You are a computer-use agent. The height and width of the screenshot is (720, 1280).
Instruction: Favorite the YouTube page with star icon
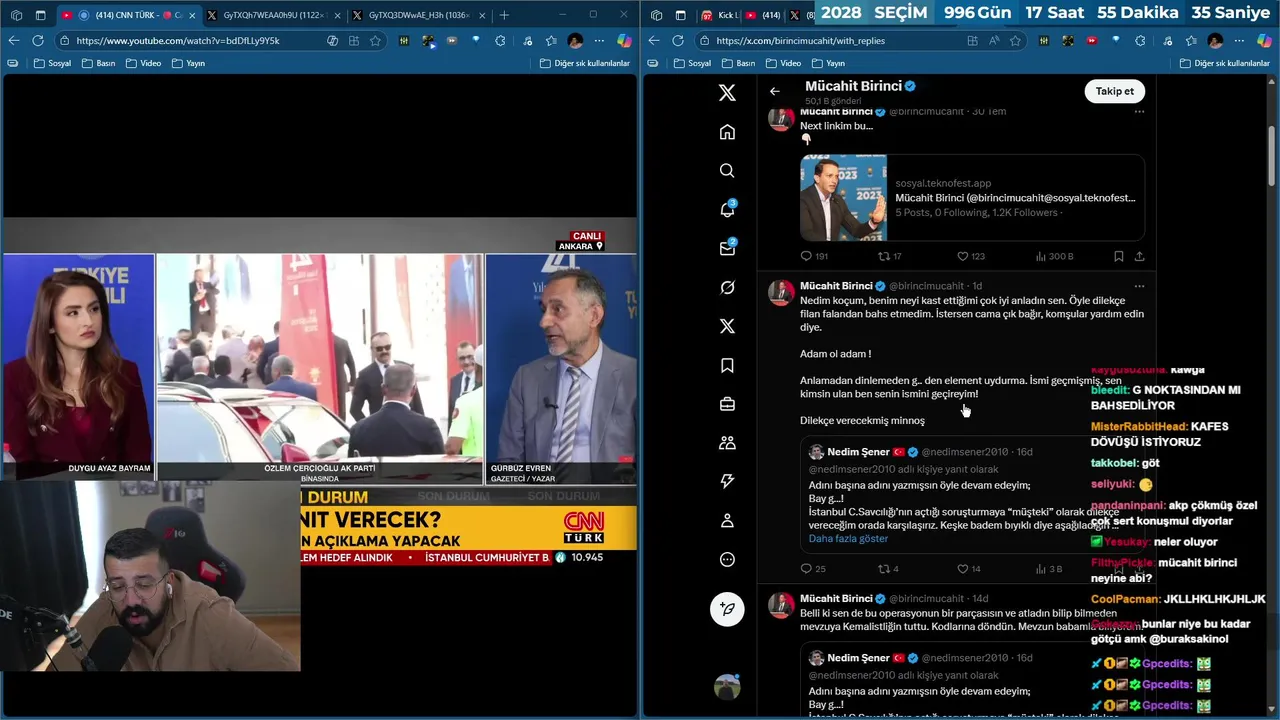[375, 41]
